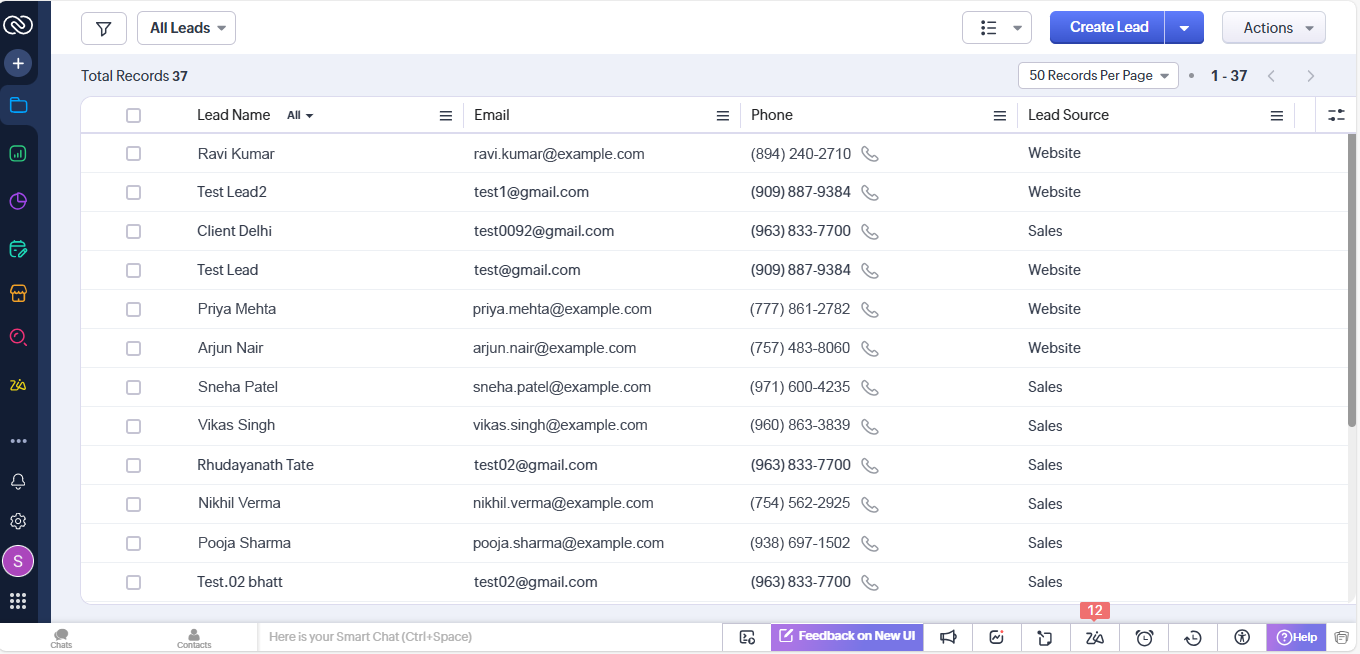This screenshot has width=1360, height=654.
Task: Click the phone icon beside Ravi Kumar's number
Action: point(870,154)
